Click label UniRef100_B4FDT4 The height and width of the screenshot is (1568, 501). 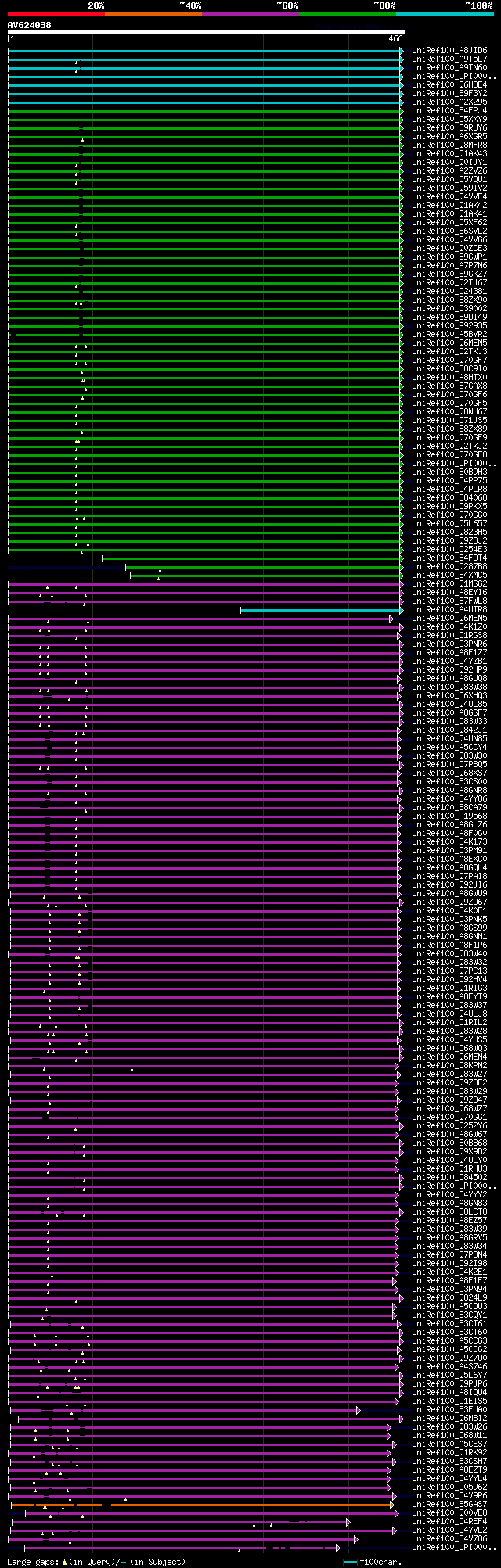click(449, 558)
